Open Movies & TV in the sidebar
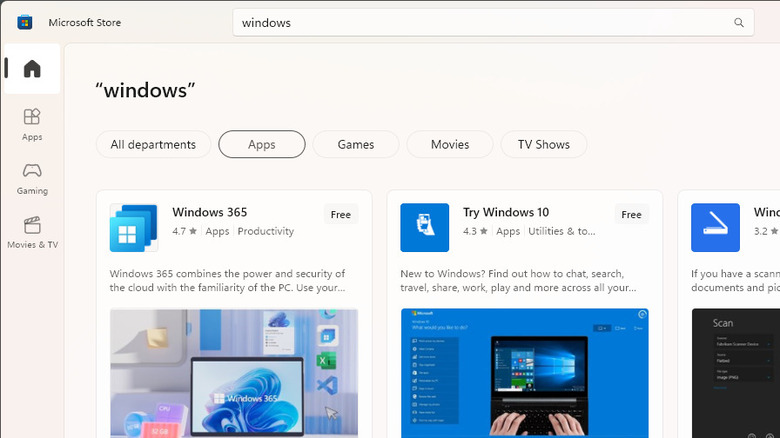 (32, 232)
